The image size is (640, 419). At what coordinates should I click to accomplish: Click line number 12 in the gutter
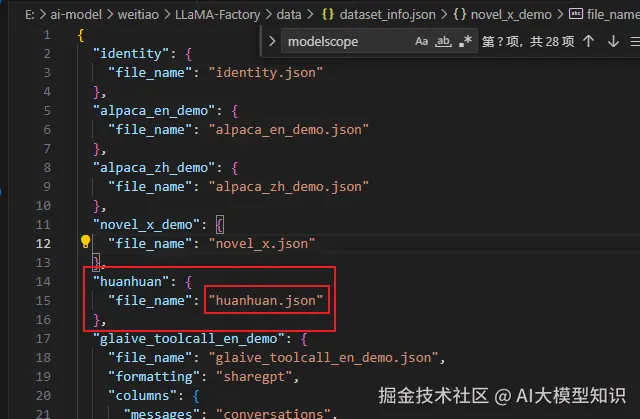click(x=43, y=244)
